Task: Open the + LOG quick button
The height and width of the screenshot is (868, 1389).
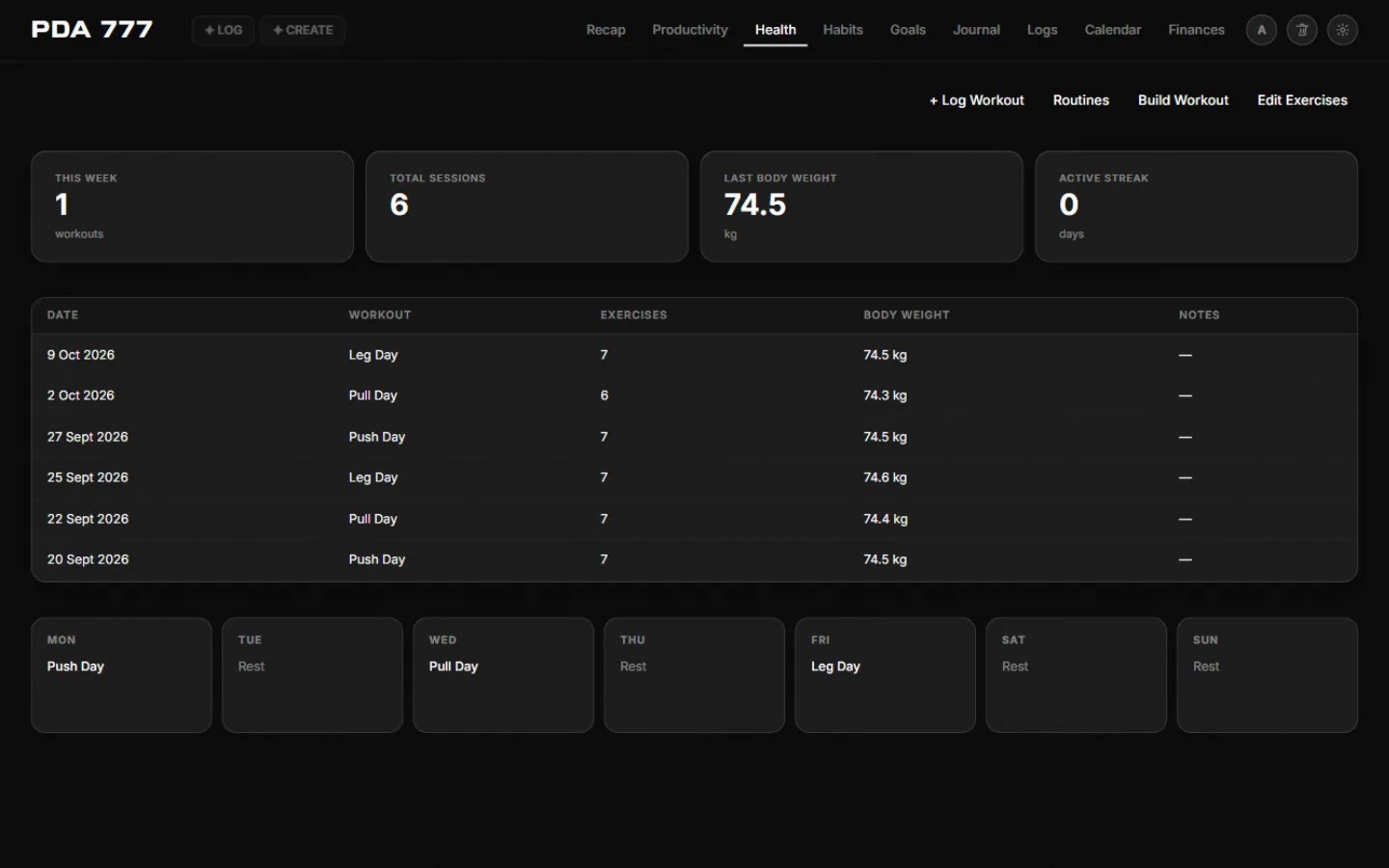Action: [x=223, y=30]
